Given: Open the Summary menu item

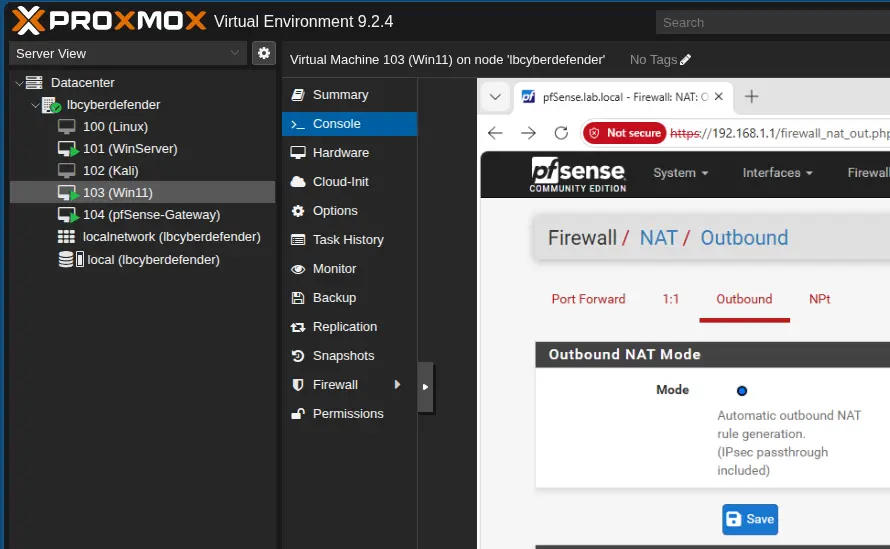Looking at the screenshot, I should pos(350,95).
